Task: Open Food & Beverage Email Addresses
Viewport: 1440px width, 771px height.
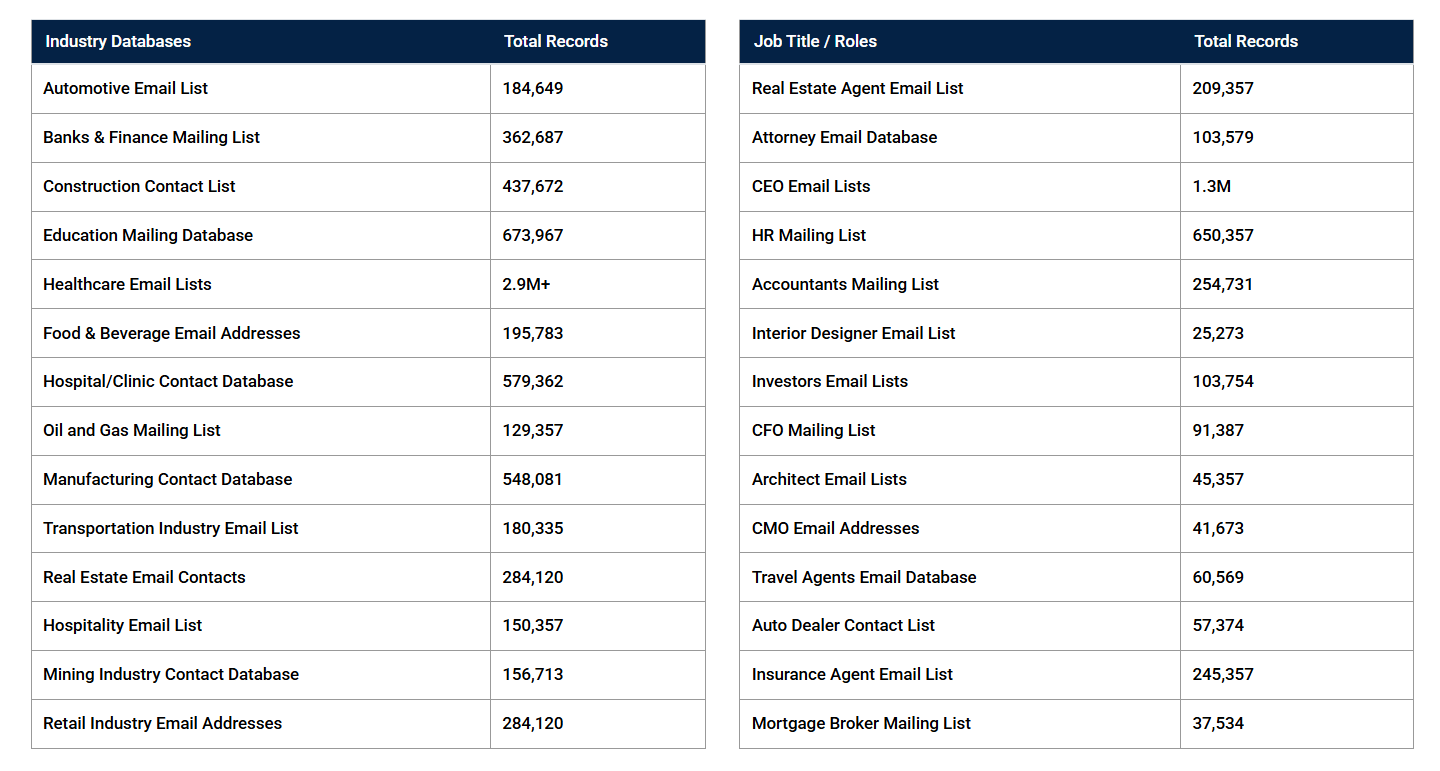Action: coord(171,333)
